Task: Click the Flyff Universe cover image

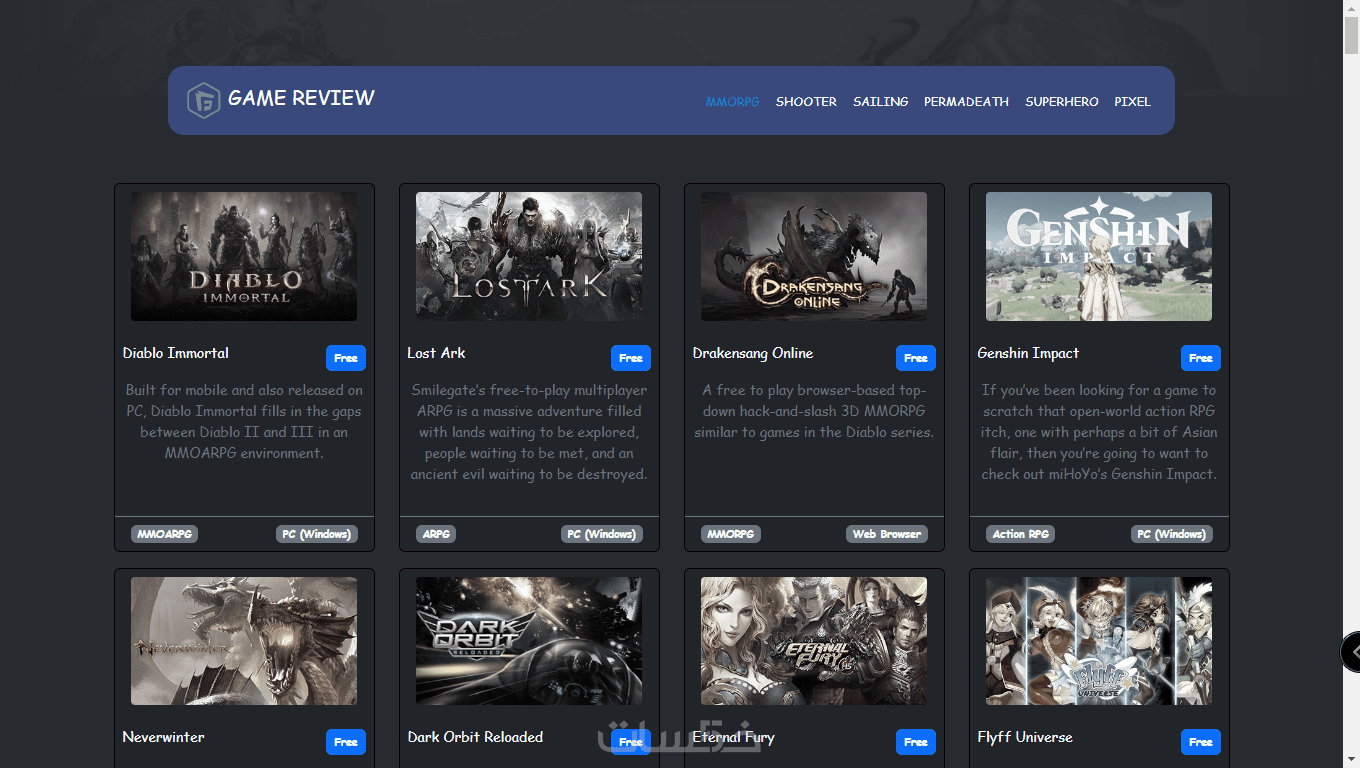Action: coord(1099,641)
